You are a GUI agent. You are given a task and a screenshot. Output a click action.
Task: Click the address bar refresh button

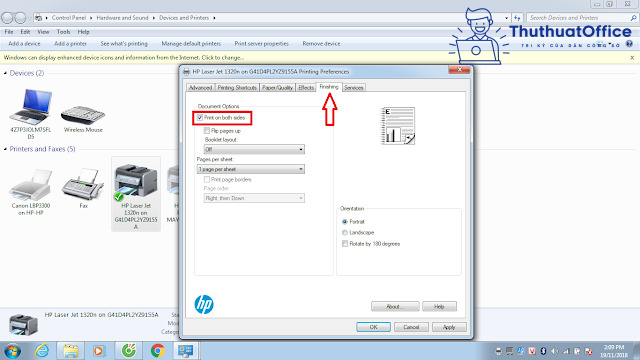point(517,18)
